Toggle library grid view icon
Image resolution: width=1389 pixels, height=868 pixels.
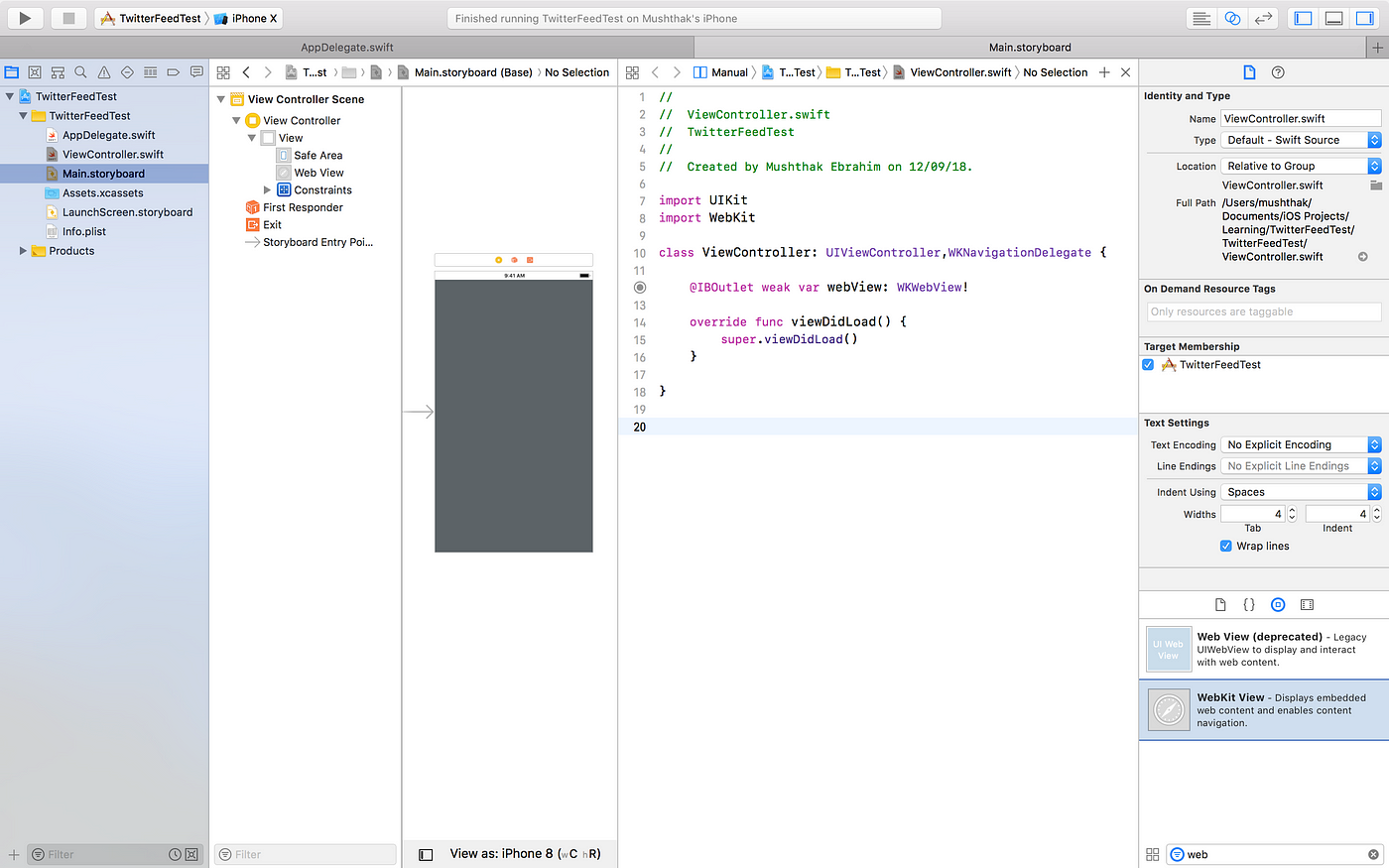[x=1152, y=854]
